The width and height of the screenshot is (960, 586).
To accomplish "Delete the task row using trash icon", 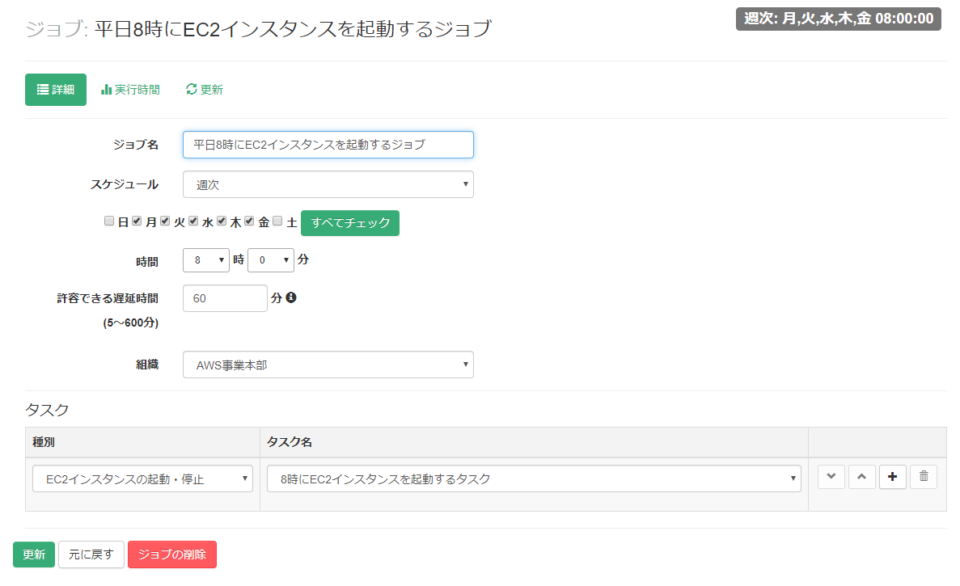I will (x=923, y=477).
